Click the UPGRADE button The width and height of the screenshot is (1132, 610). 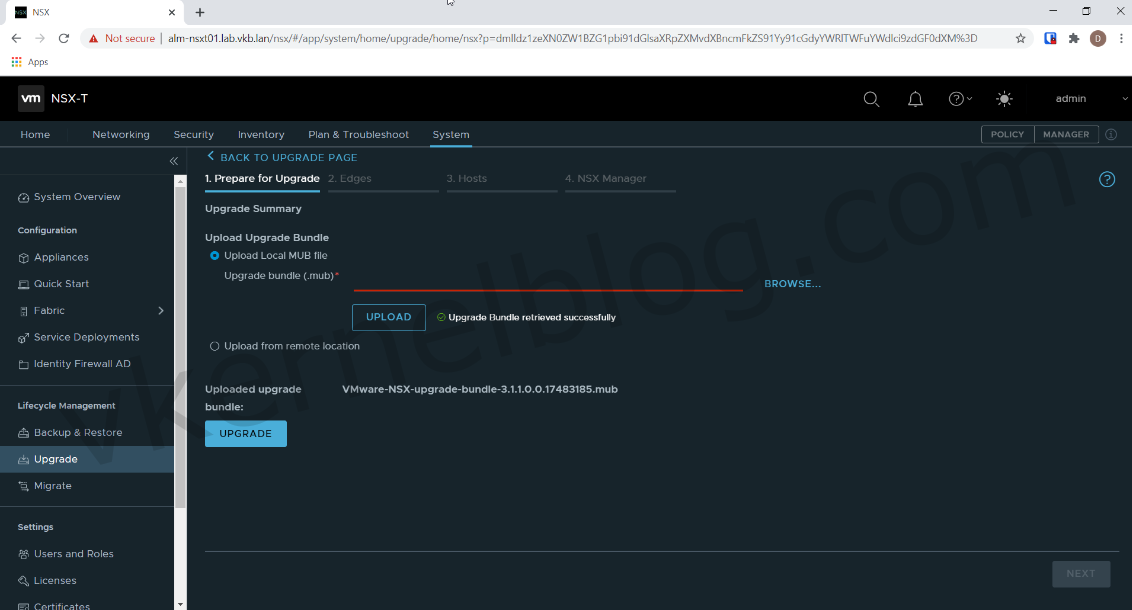[x=245, y=433]
